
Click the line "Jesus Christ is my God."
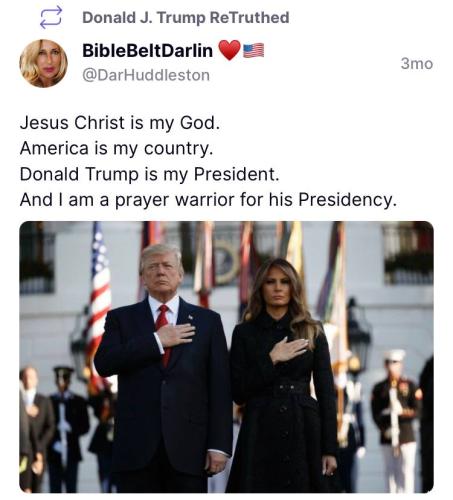point(120,123)
